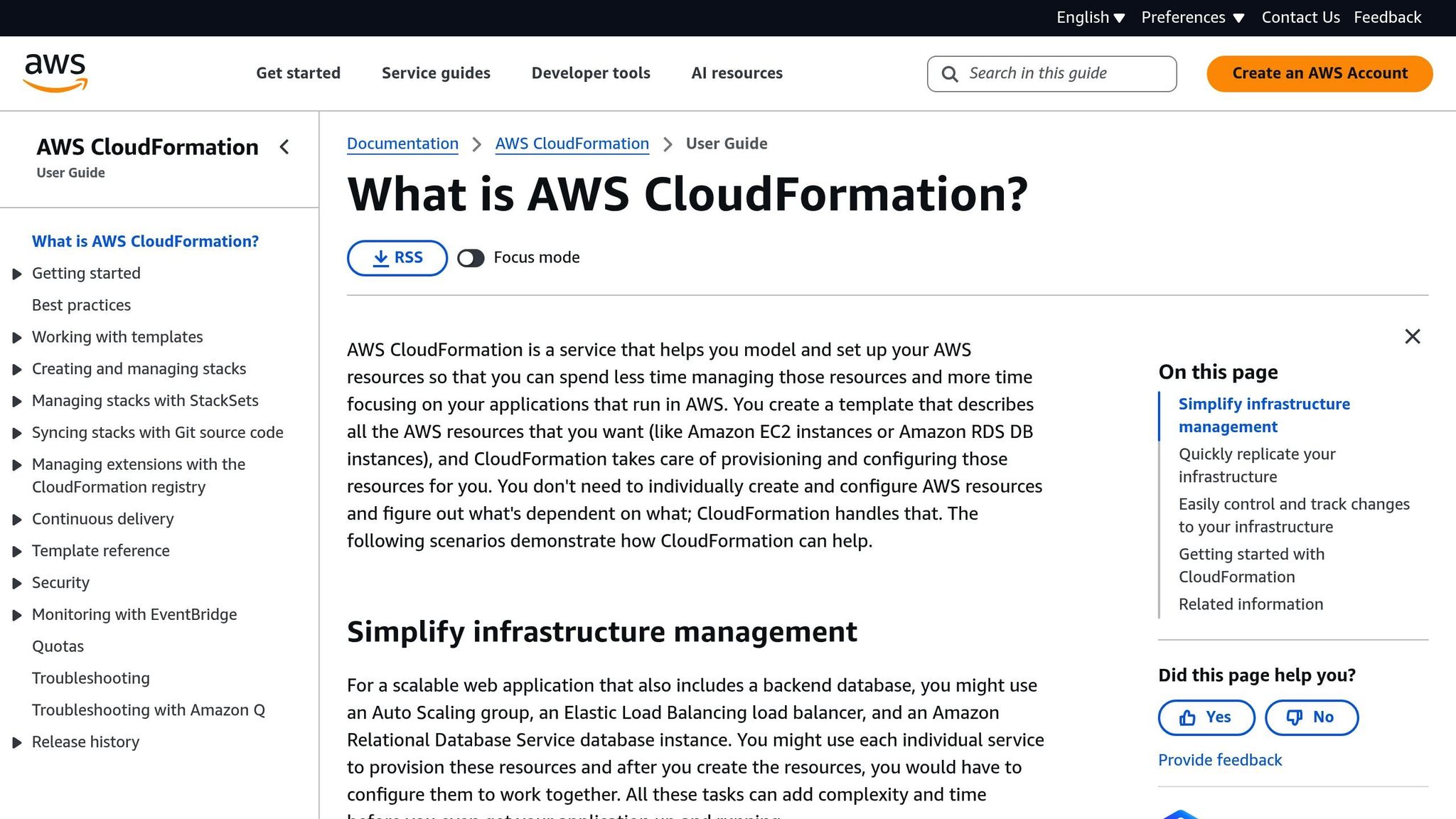Open Troubleshooting with Amazon Q item
The width and height of the screenshot is (1456, 819).
148,710
